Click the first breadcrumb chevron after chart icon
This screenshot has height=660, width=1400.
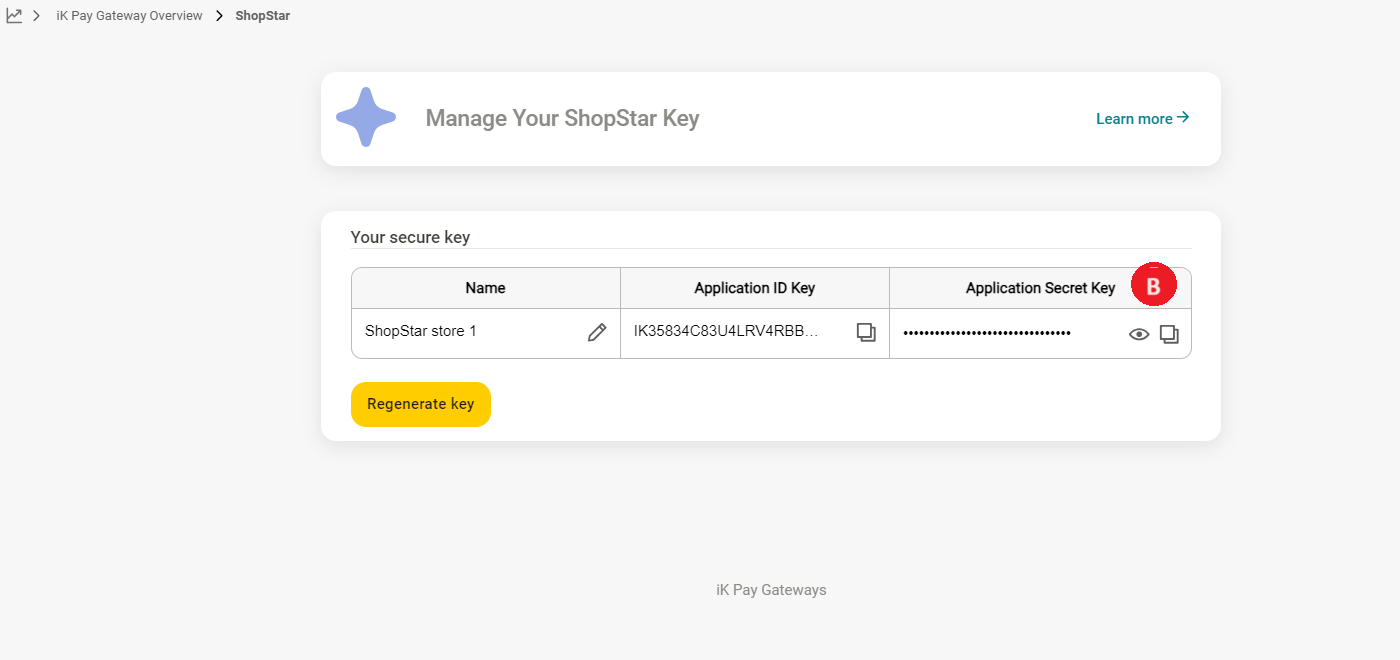tap(37, 16)
